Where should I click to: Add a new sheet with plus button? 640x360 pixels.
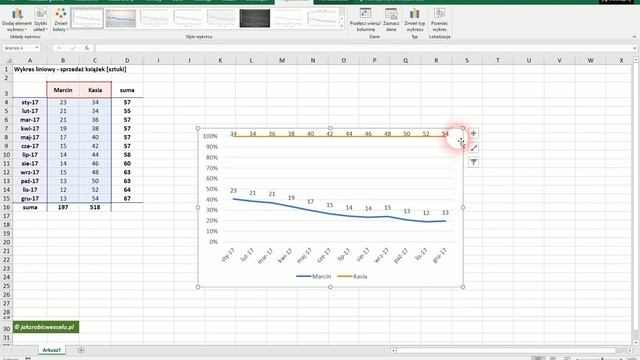click(x=81, y=350)
